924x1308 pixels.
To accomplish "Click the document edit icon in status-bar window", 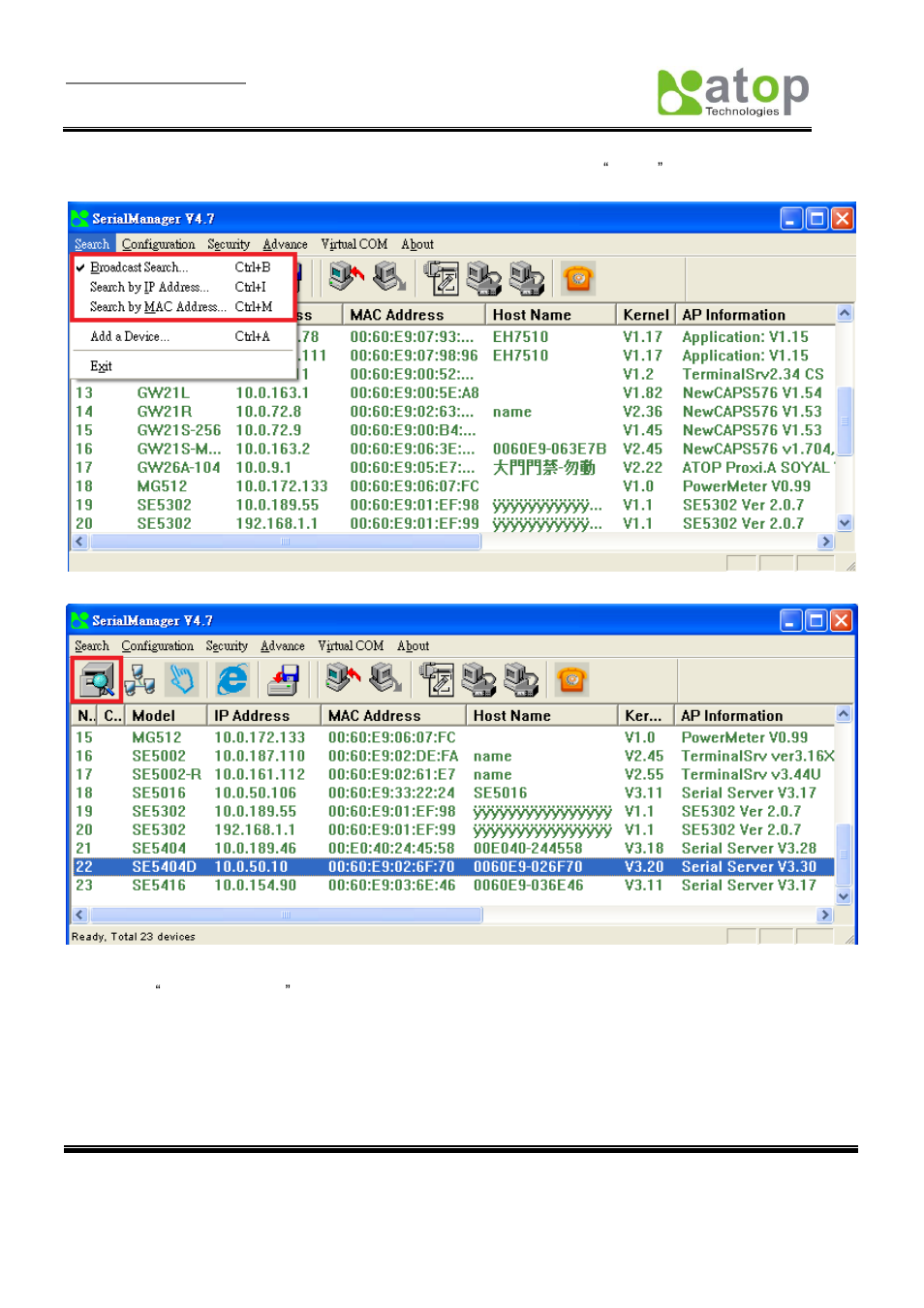I will pos(437,679).
